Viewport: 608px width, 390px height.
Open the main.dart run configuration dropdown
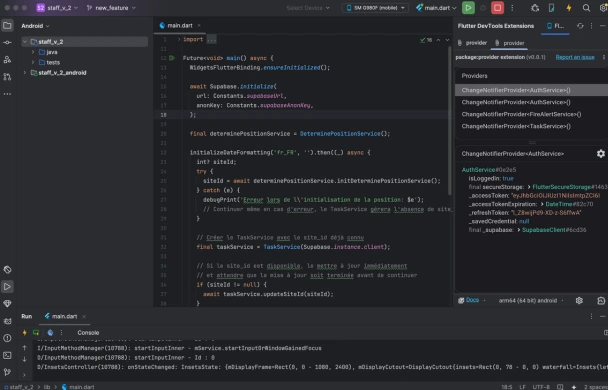coord(436,8)
